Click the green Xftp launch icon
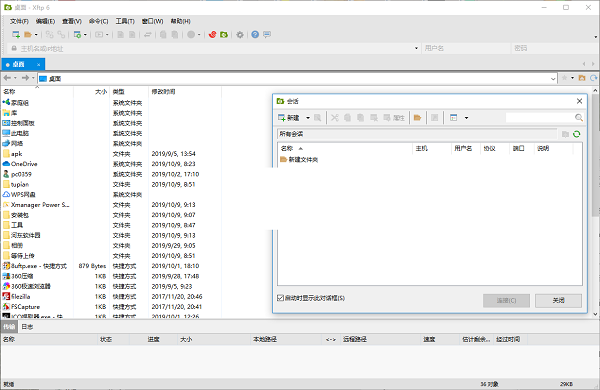 coord(224,34)
